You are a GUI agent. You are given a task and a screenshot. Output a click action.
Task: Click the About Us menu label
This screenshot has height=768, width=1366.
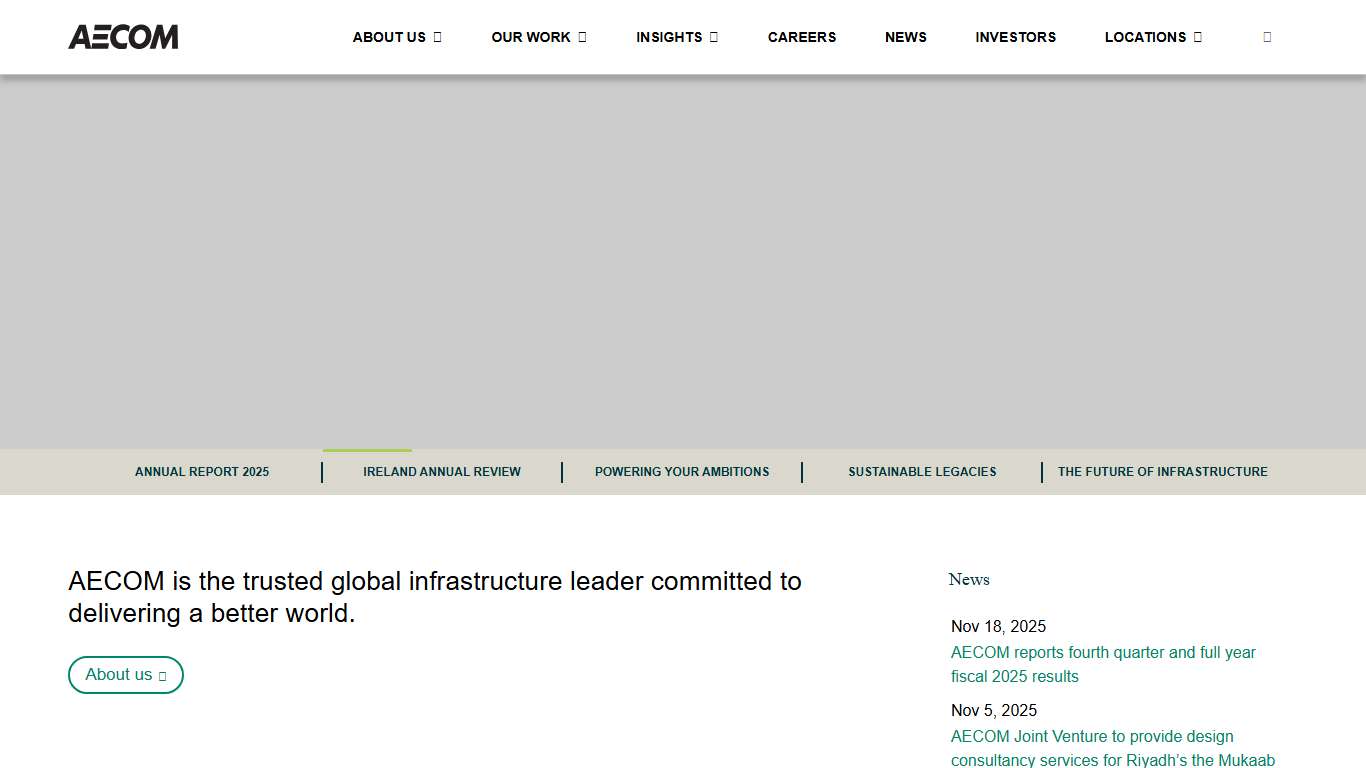click(389, 37)
